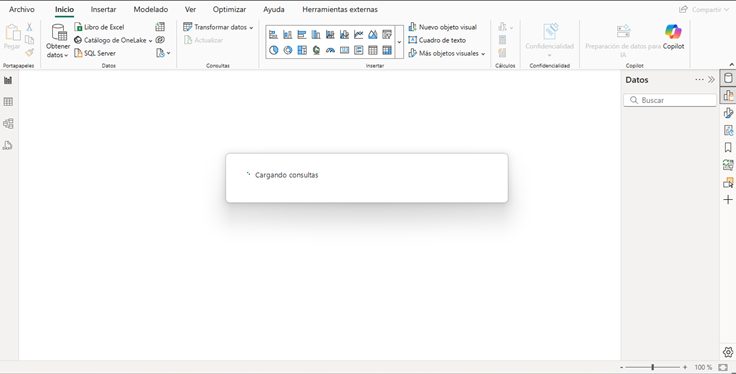Insert a pie chart visual
736x374 pixels.
click(x=274, y=50)
